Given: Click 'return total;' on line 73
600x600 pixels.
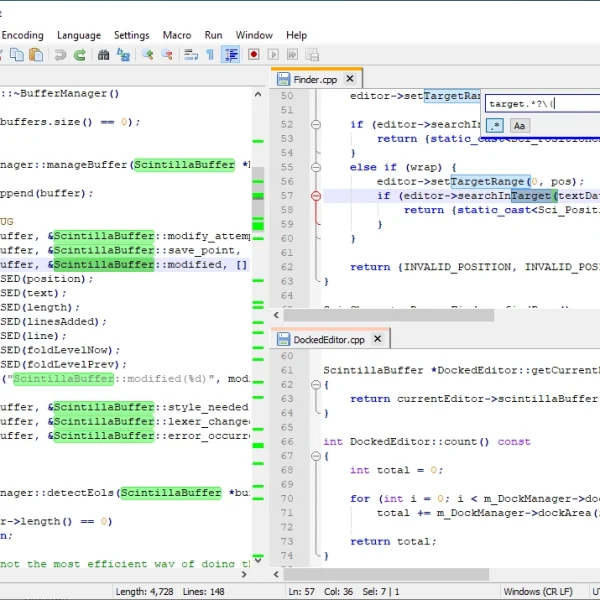Looking at the screenshot, I should [393, 541].
